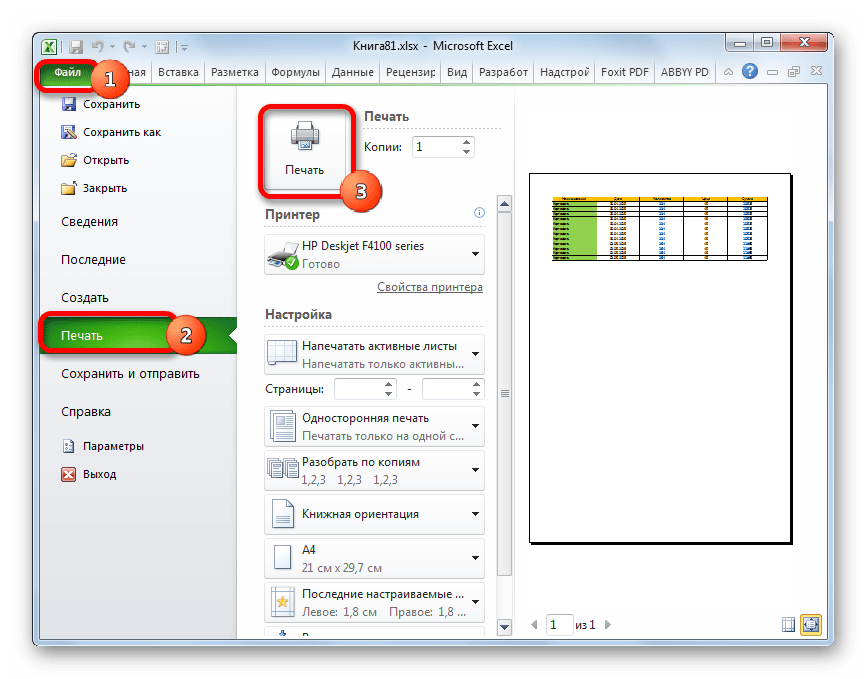Increase Страницы to value up arrow
This screenshot has height=679, width=867.
(x=477, y=384)
